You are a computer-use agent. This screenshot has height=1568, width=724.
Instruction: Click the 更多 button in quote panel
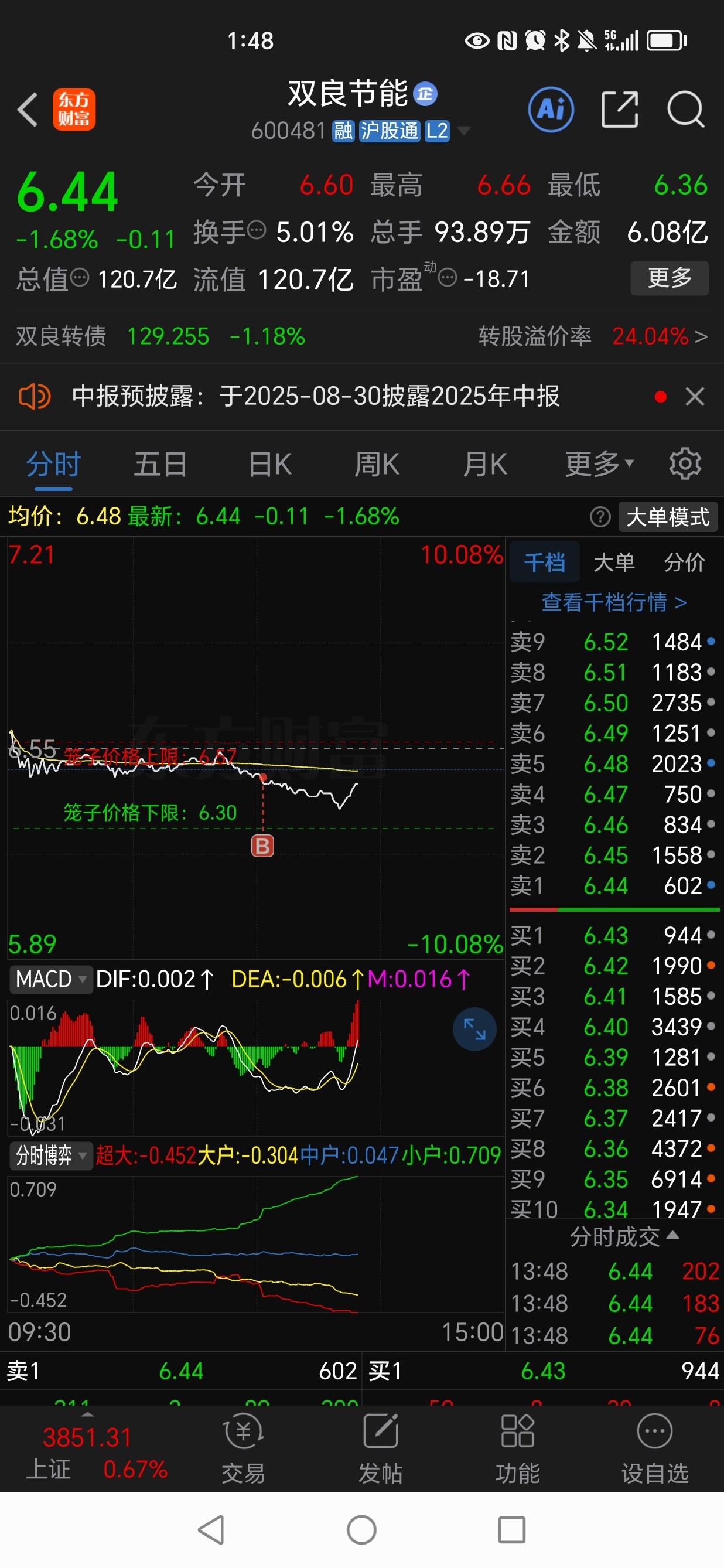(670, 278)
